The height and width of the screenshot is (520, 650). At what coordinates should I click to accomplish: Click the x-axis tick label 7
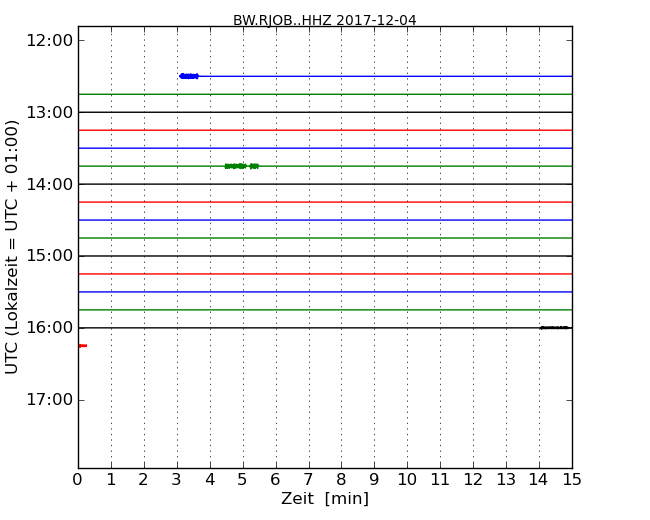pos(308,480)
